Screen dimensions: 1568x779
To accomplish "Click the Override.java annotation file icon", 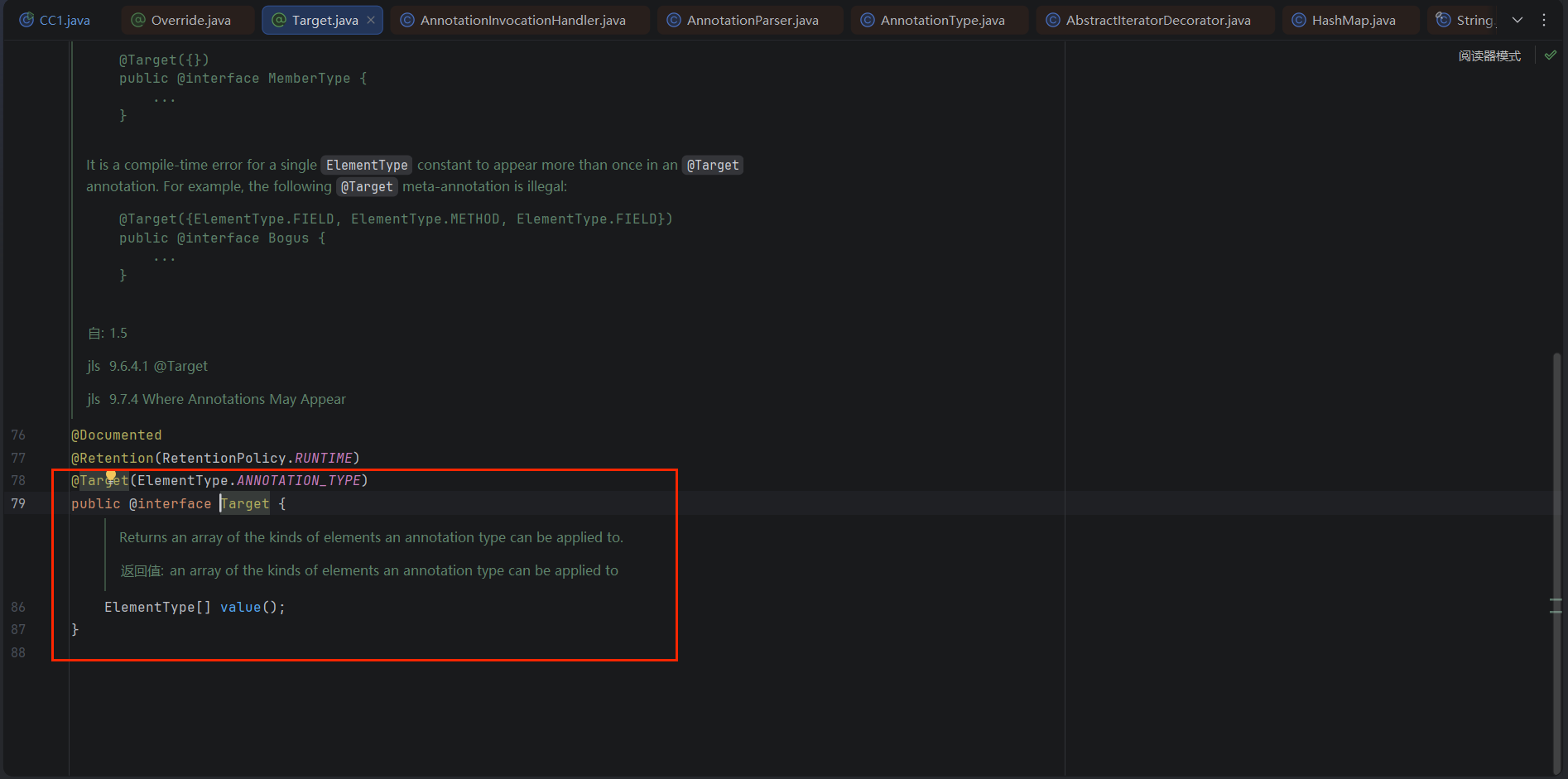I will pyautogui.click(x=138, y=20).
